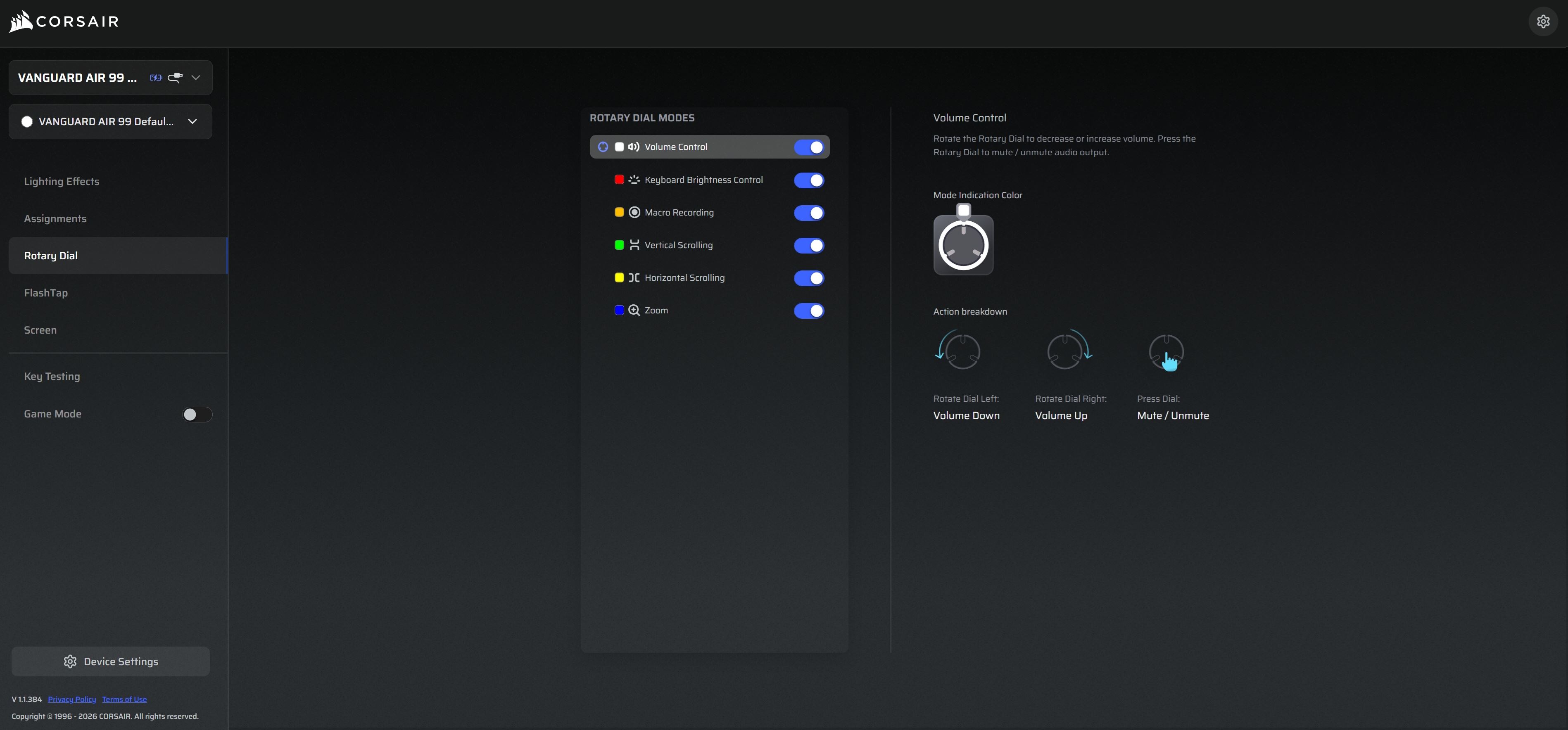This screenshot has width=1568, height=730.
Task: Open the settings gear in top-right corner
Action: [1542, 22]
